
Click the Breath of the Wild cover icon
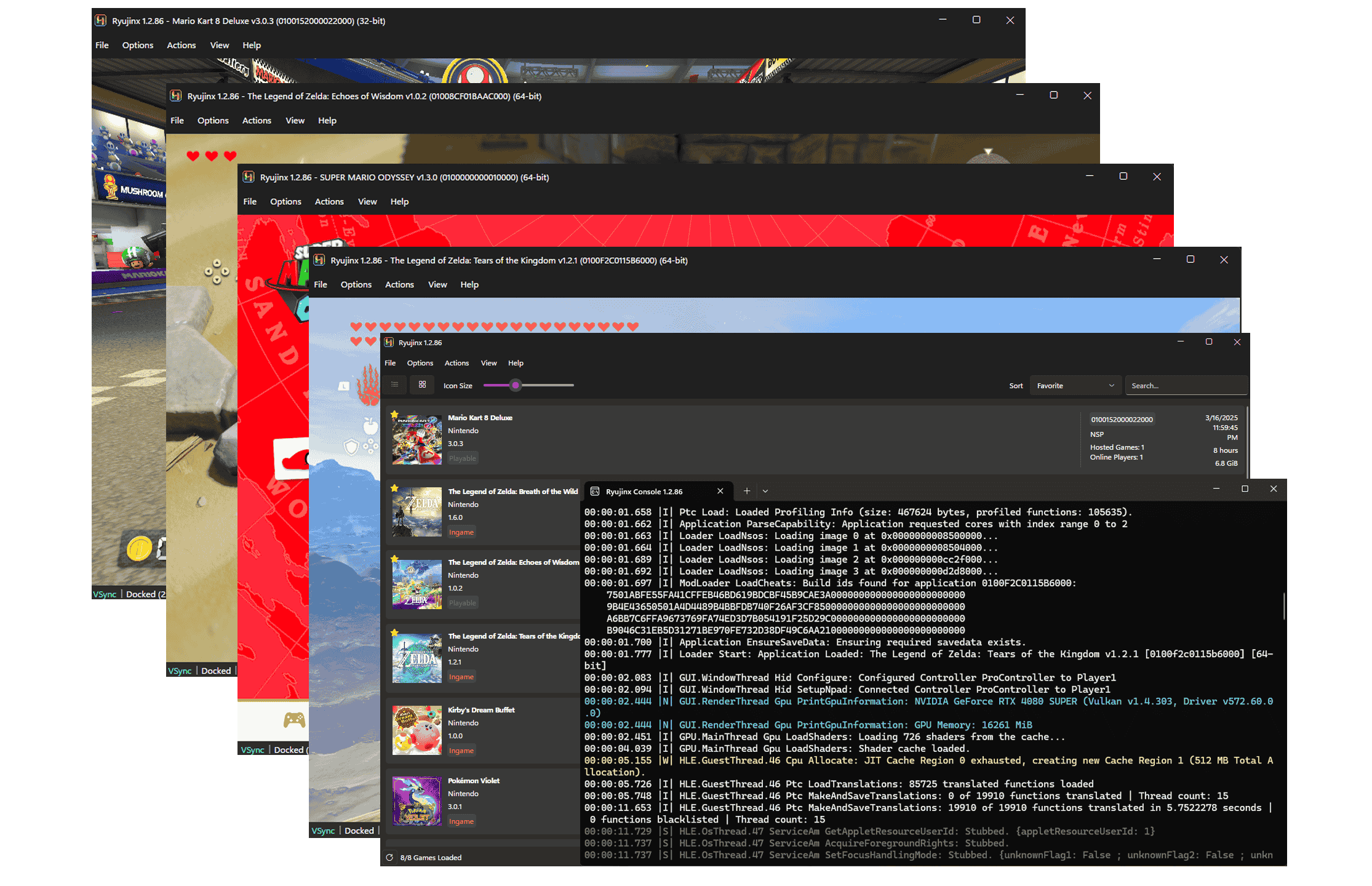coord(417,512)
